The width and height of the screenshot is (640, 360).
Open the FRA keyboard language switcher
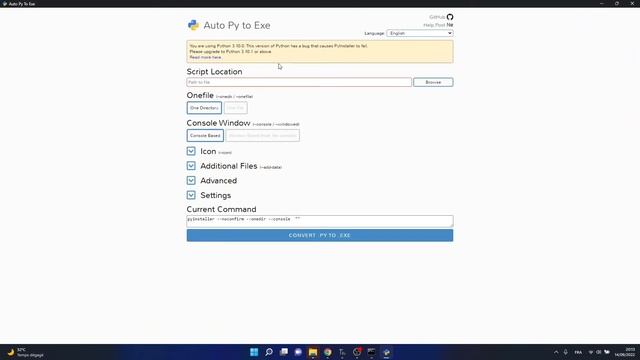578,352
